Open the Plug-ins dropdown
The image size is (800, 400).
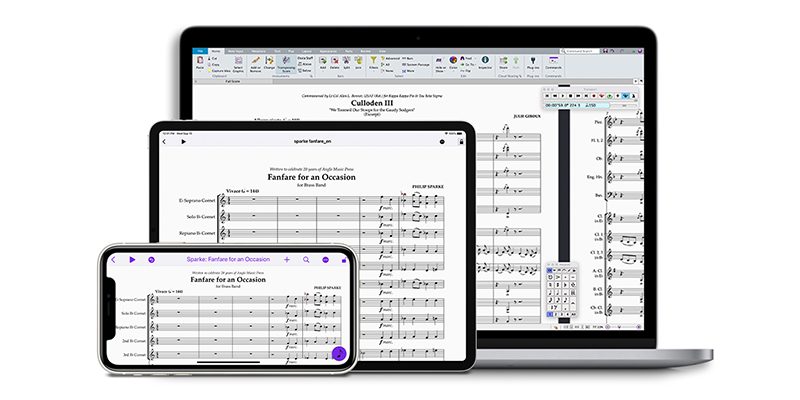533,64
